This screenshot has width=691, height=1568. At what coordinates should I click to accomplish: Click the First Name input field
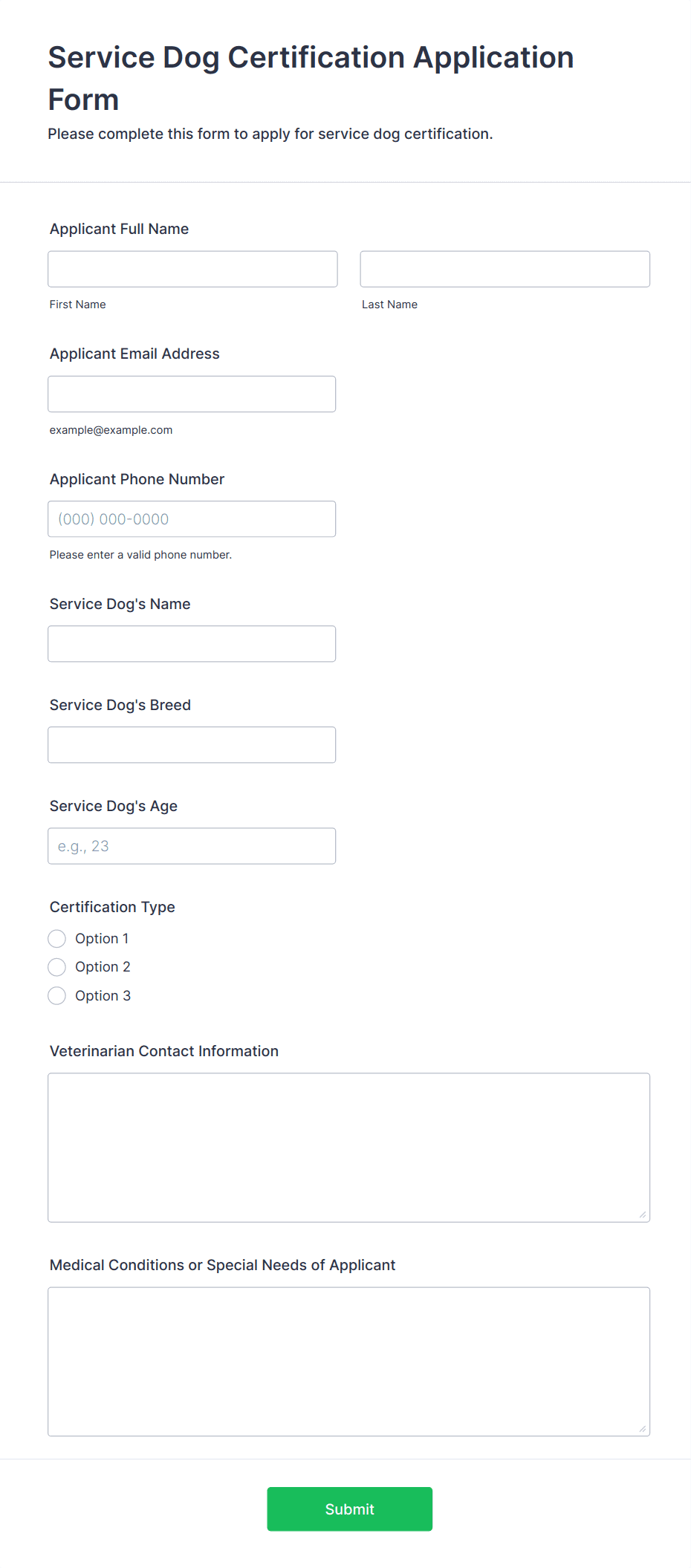tap(192, 269)
